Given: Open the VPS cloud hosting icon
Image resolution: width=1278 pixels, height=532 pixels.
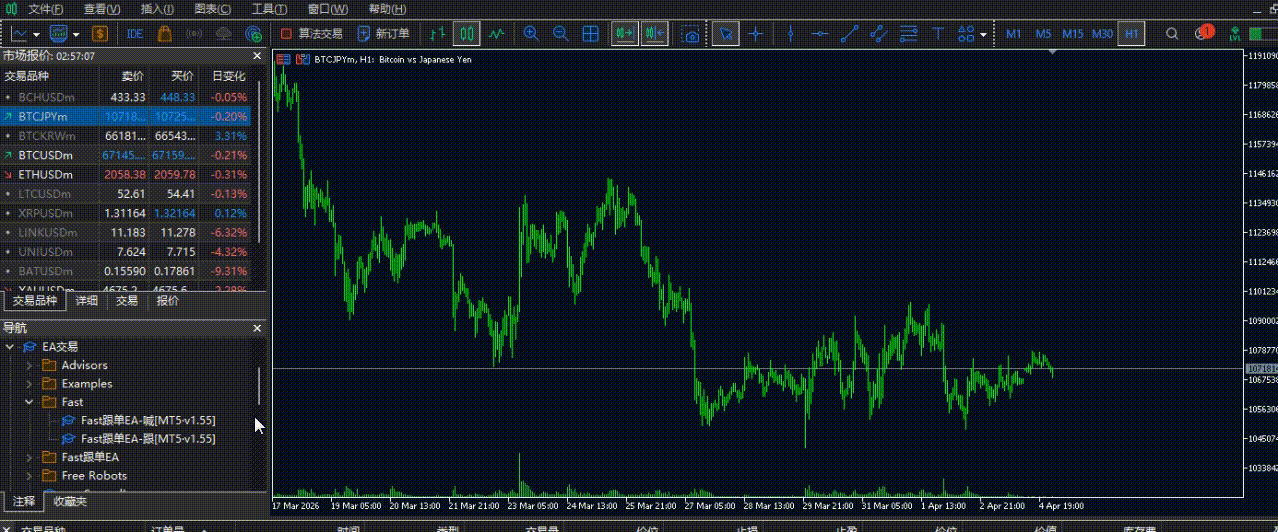Looking at the screenshot, I should 225,33.
